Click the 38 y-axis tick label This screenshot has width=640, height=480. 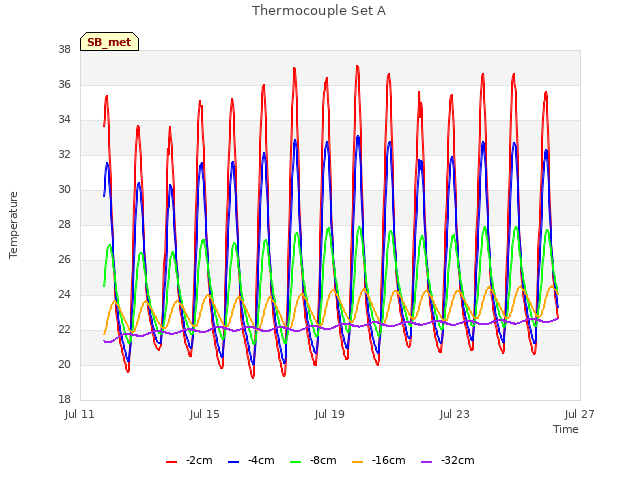coord(64,49)
